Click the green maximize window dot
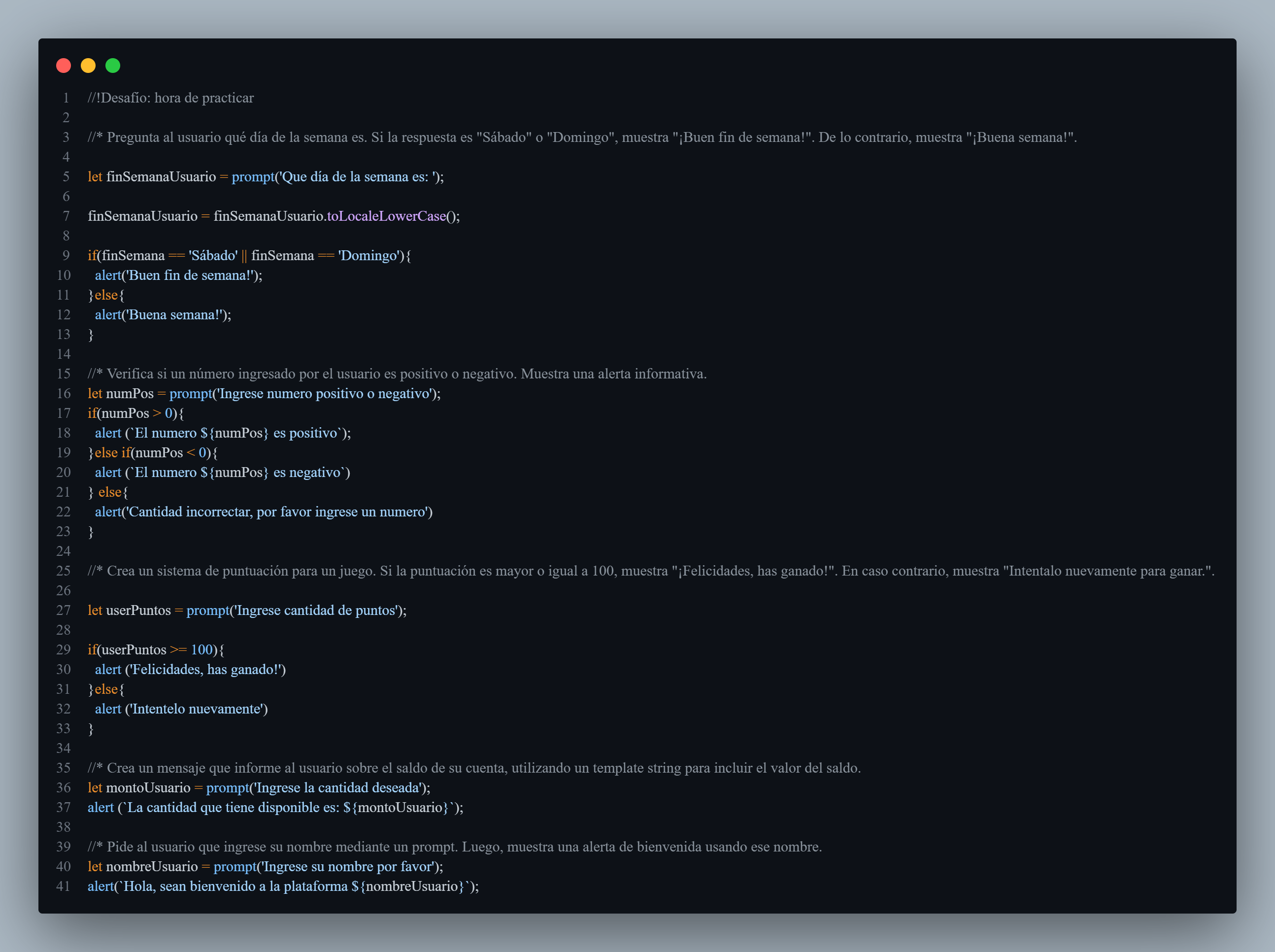1275x952 pixels. pos(113,66)
